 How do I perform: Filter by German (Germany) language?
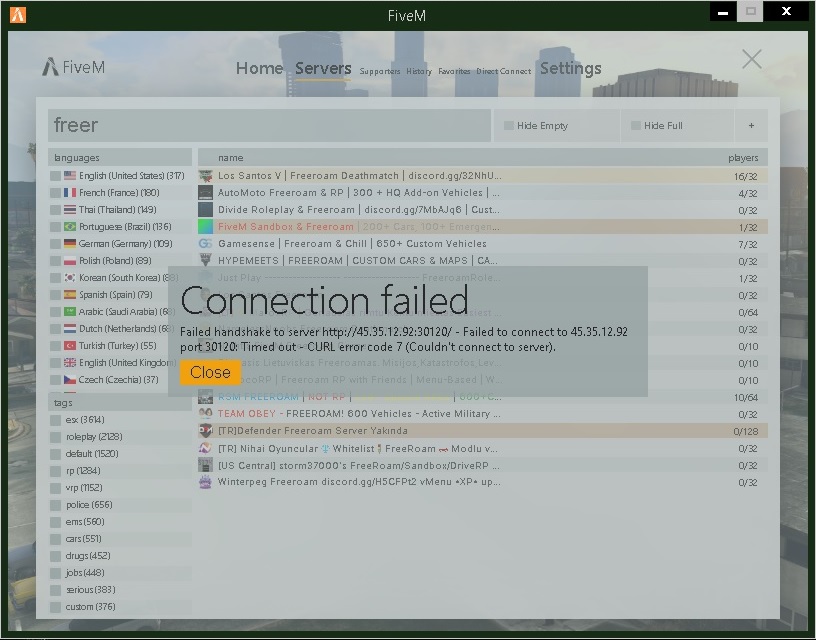click(x=120, y=244)
